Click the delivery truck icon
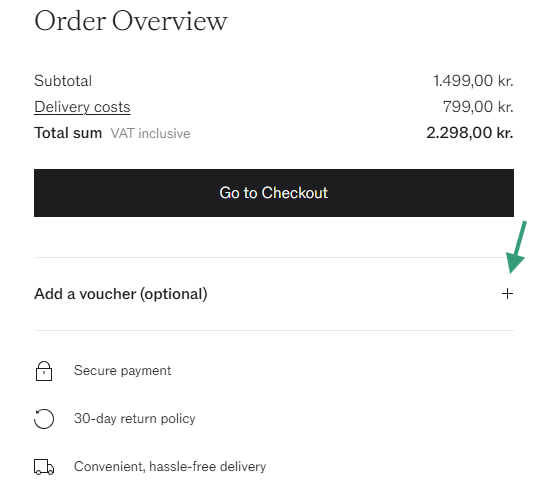The height and width of the screenshot is (490, 540). [44, 467]
